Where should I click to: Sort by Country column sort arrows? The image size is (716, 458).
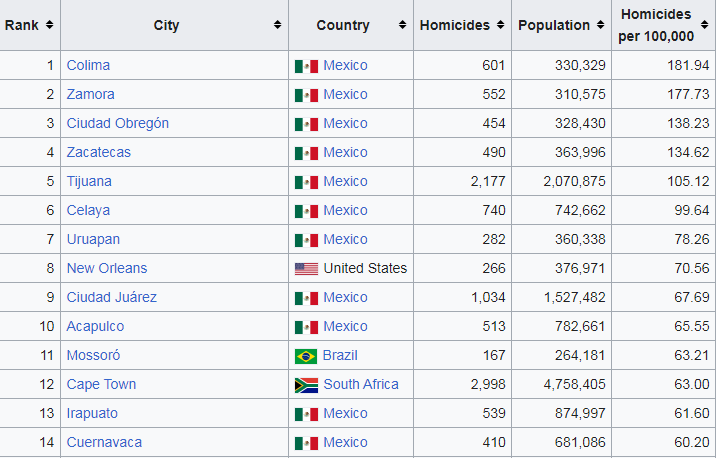[x=402, y=25]
